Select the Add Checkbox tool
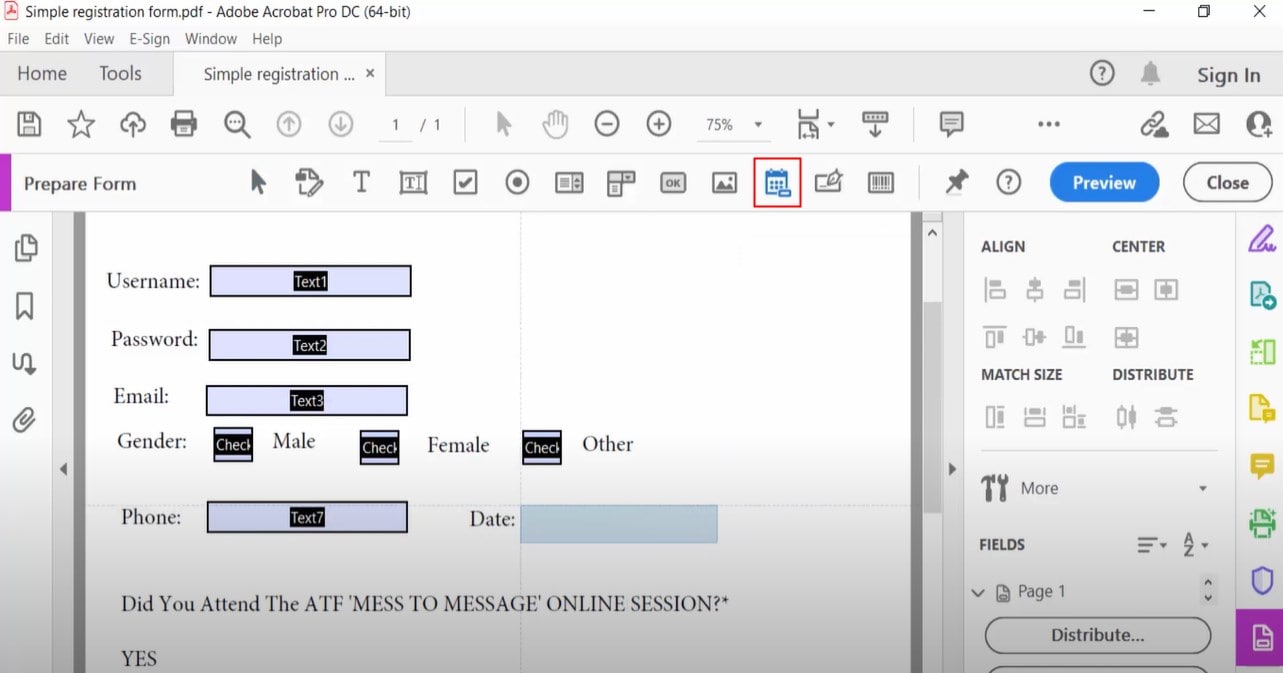 (465, 182)
